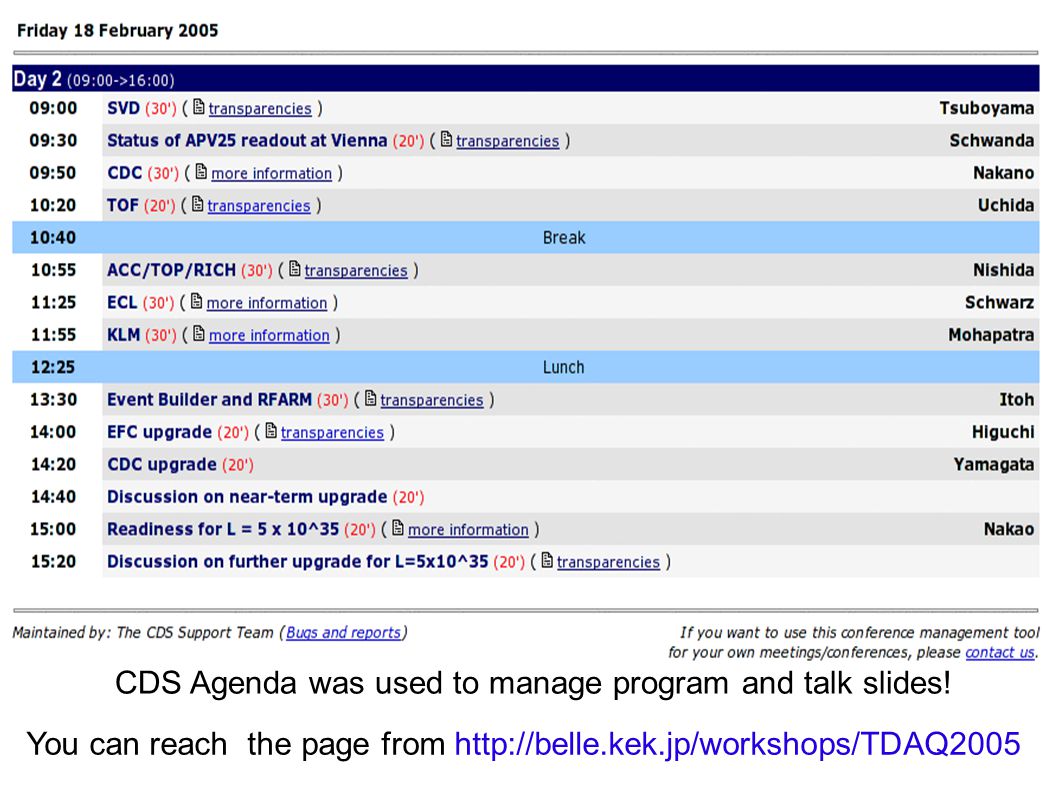Image resolution: width=1058 pixels, height=793 pixels.
Task: Click document icon in TOF row
Action: 197,204
